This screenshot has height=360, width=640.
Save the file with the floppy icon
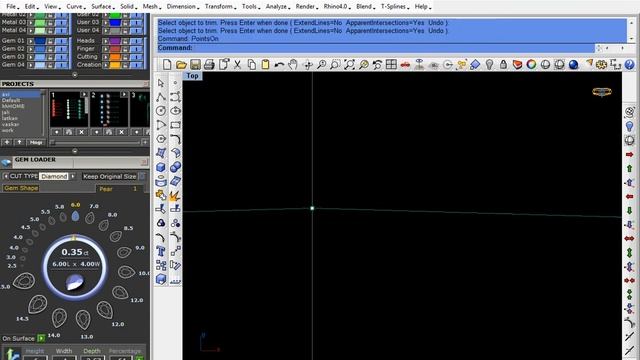[195, 64]
